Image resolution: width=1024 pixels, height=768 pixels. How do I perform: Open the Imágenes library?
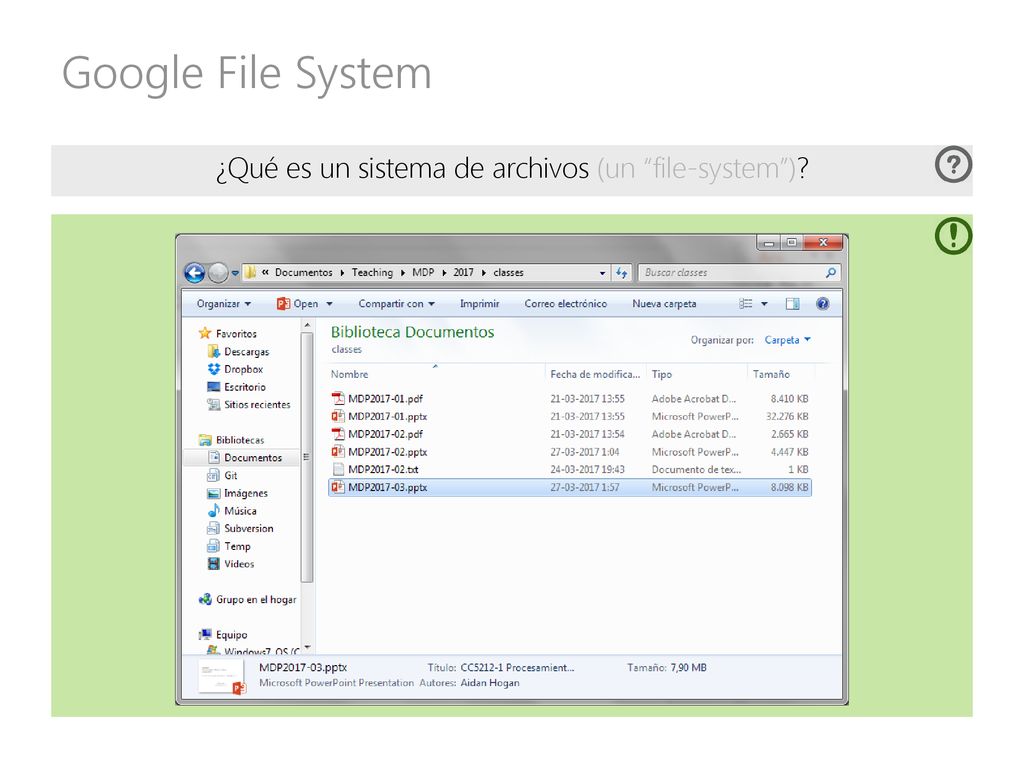pyautogui.click(x=238, y=492)
